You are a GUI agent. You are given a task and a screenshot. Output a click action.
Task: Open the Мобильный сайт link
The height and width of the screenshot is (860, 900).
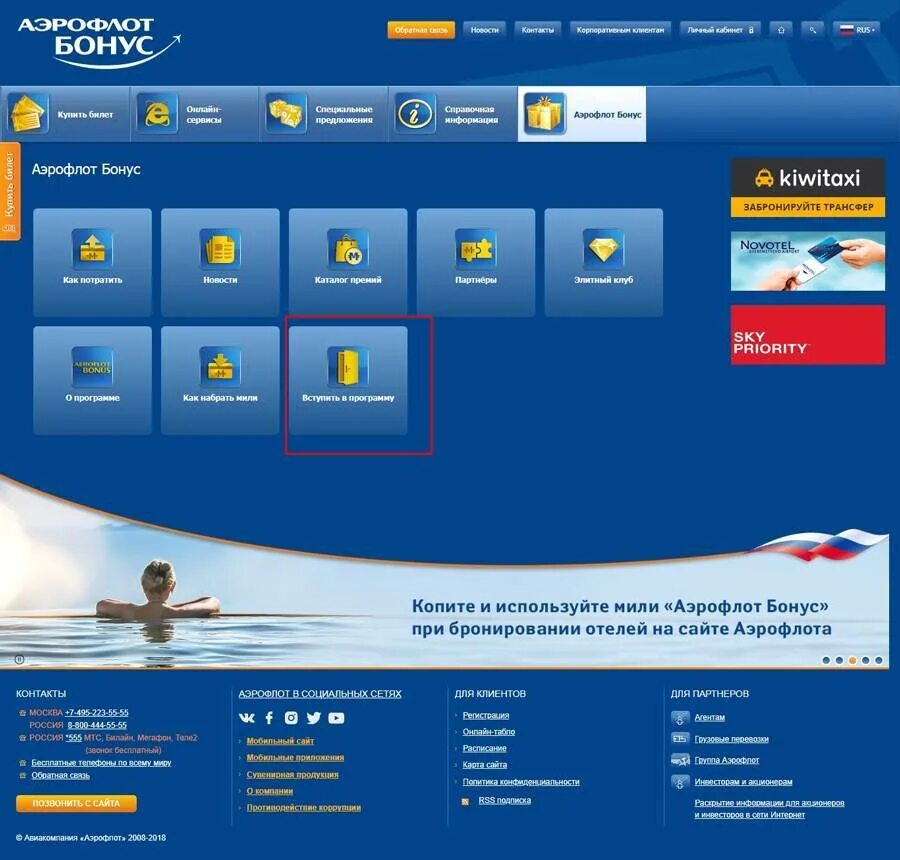280,741
